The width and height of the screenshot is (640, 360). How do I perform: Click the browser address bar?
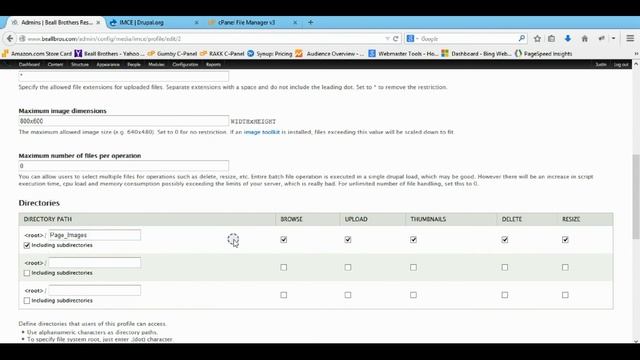coord(204,39)
